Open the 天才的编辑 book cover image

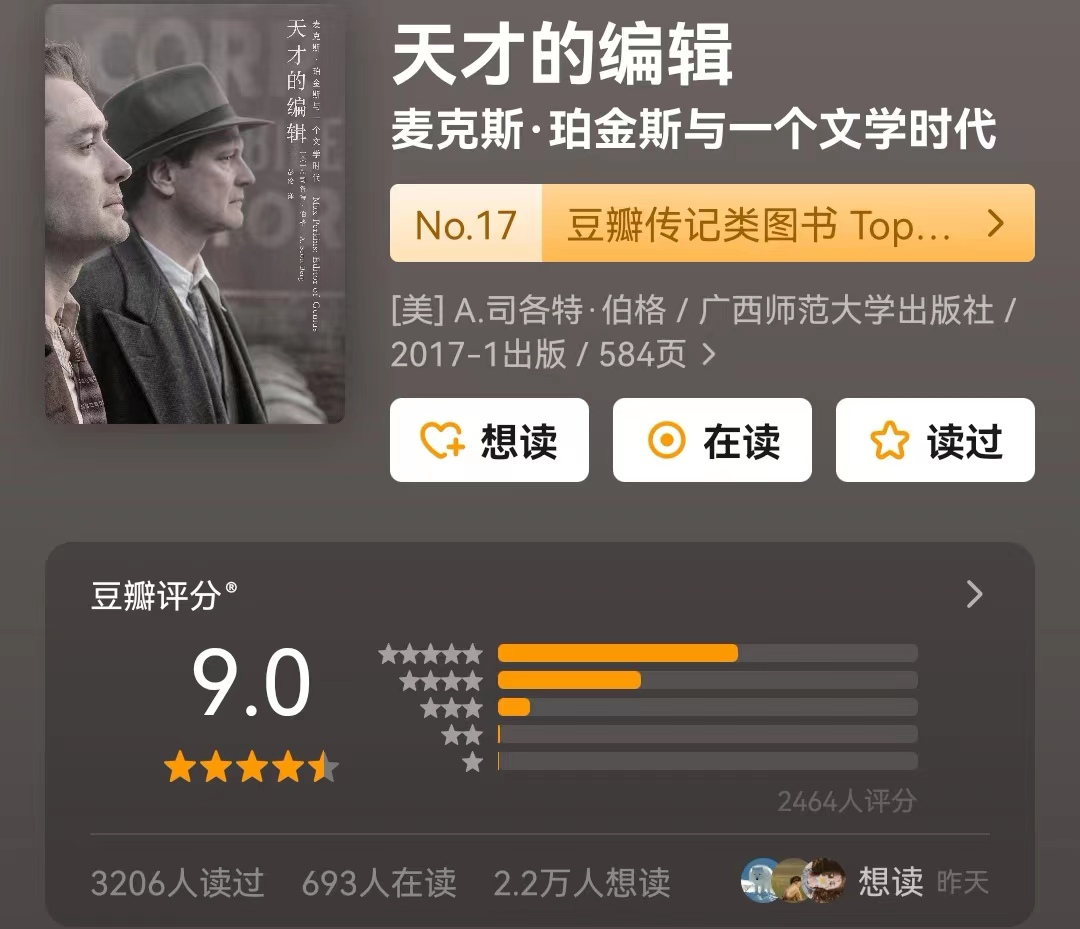(x=195, y=213)
